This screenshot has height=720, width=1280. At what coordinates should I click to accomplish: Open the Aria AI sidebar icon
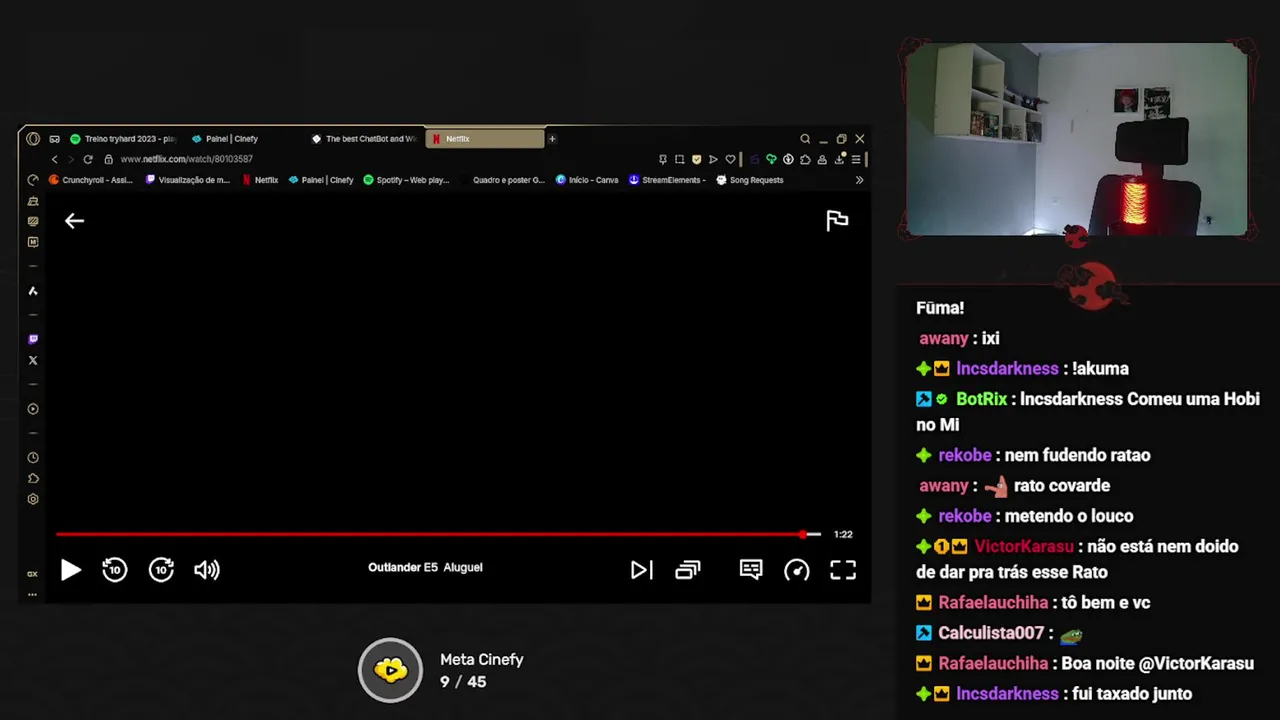33,291
